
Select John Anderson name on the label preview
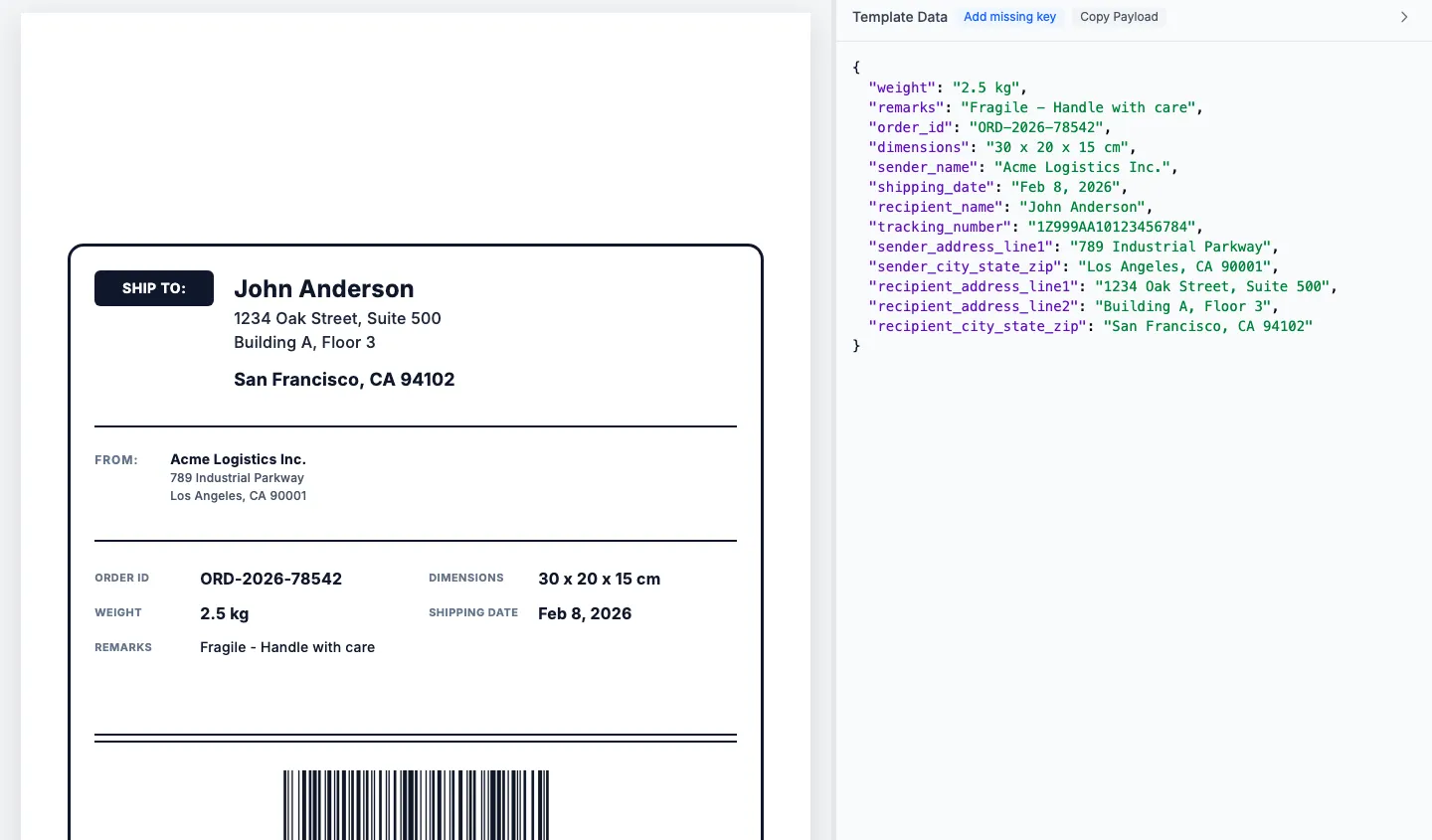point(323,288)
